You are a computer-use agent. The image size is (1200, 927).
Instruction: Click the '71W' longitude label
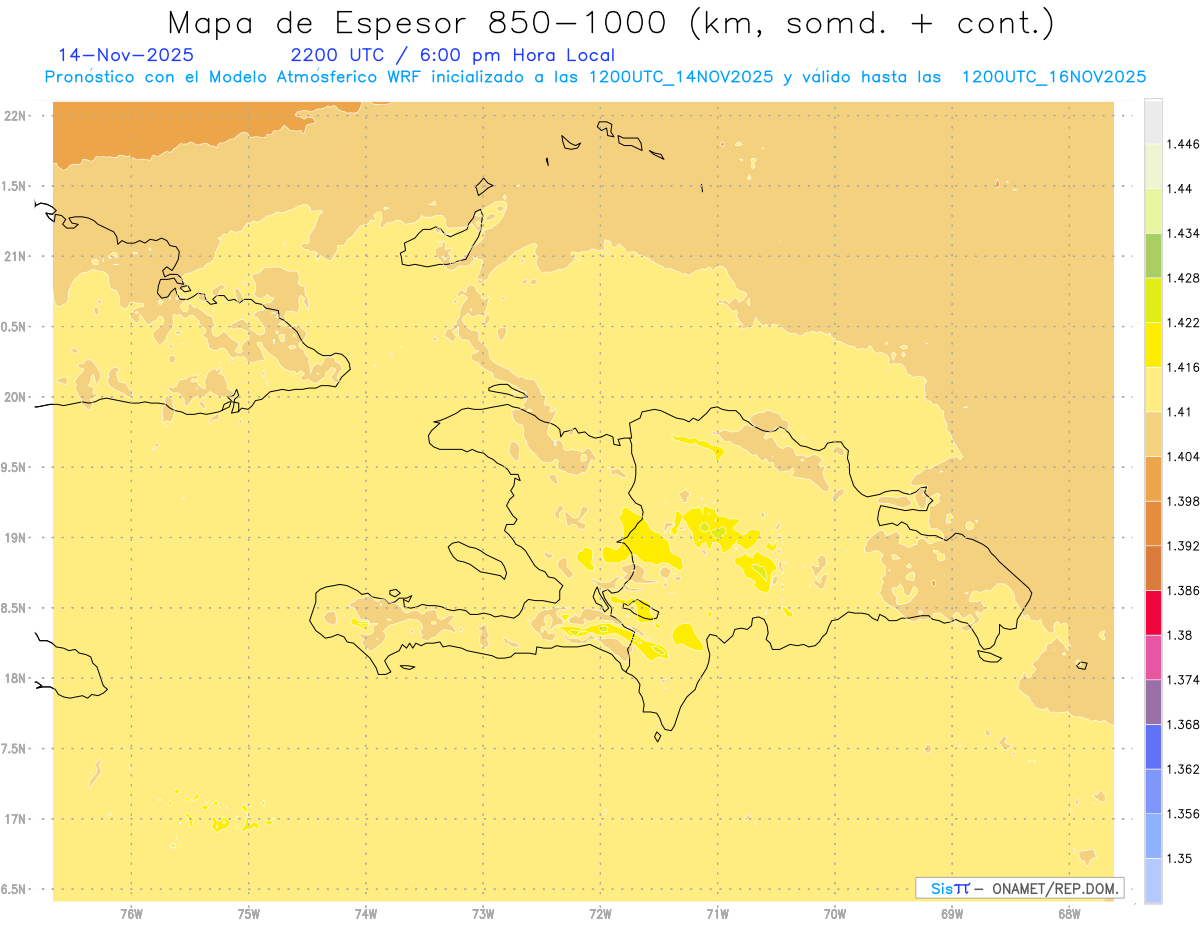[x=717, y=914]
